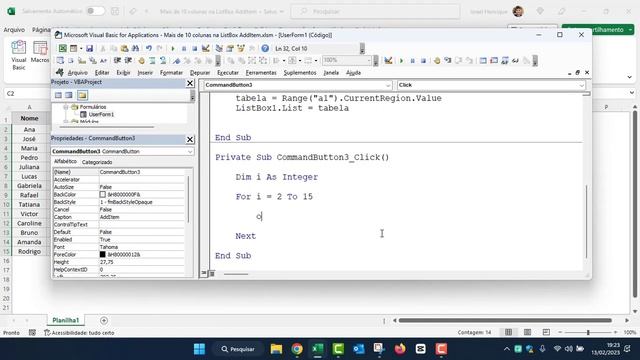Close the Projeto - VBAProject panel
Image resolution: width=640 pixels, height=360 pixels.
(190, 83)
